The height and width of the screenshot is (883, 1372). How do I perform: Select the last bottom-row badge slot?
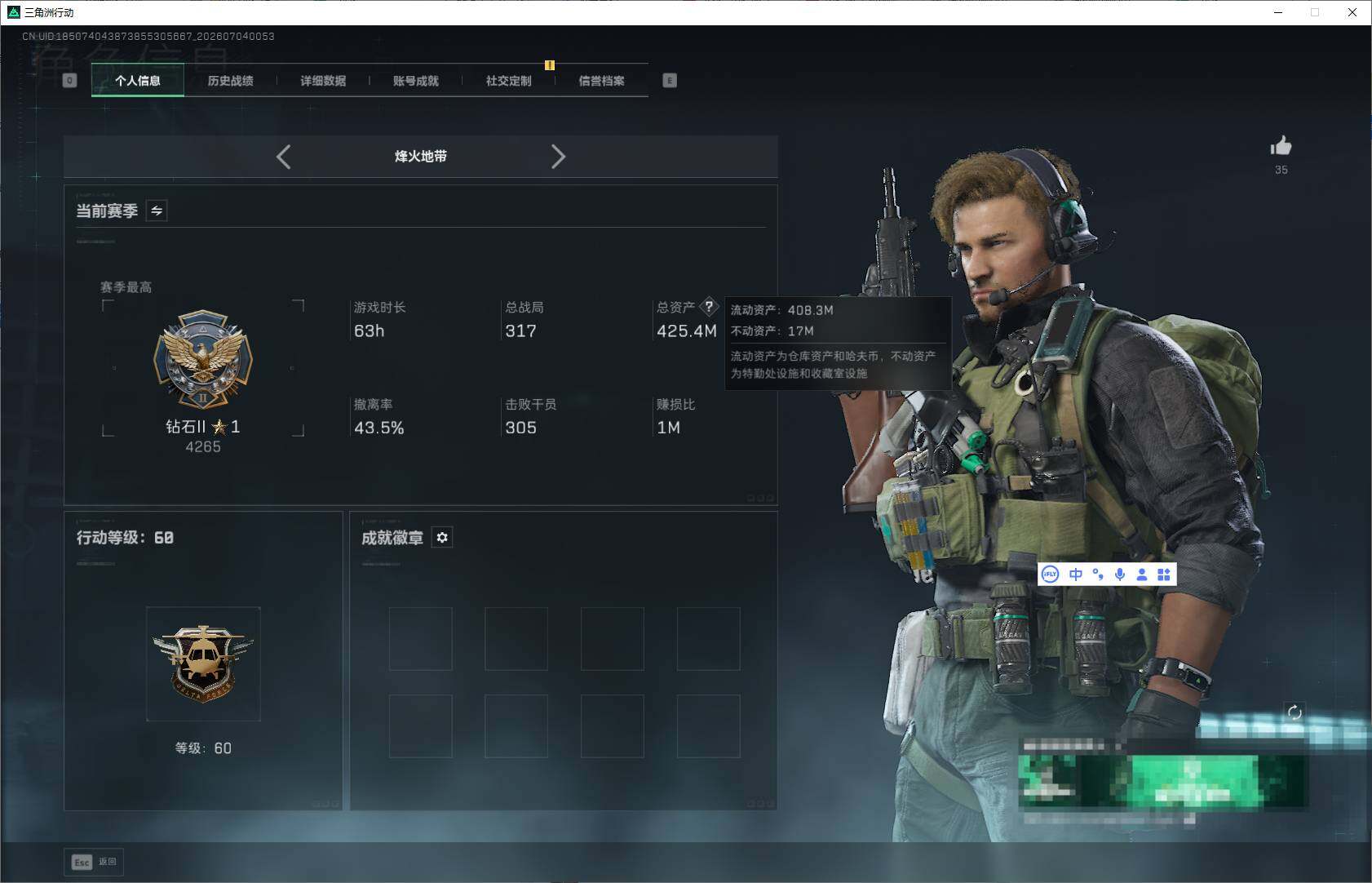709,726
